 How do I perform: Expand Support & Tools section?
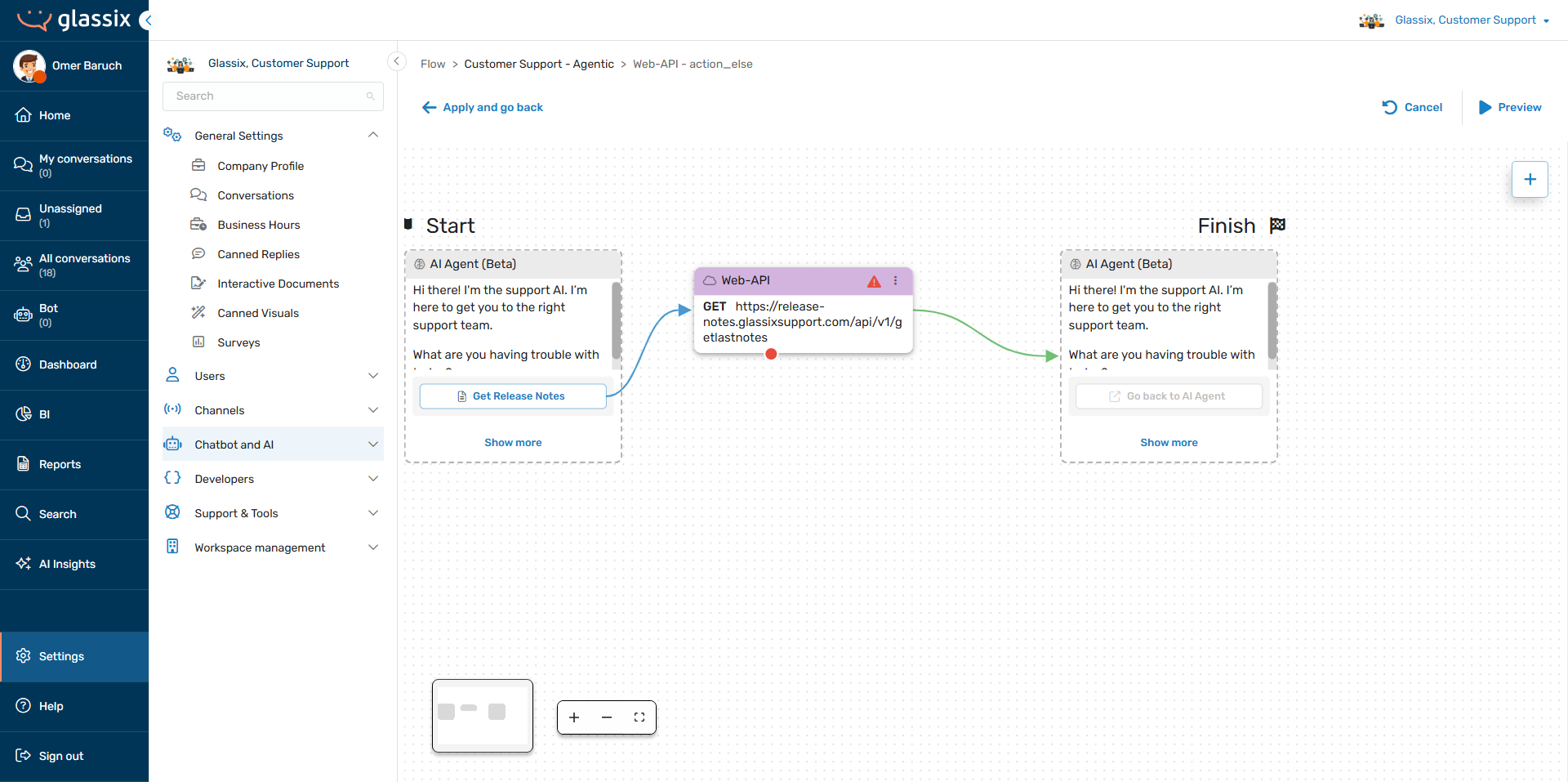pos(273,513)
